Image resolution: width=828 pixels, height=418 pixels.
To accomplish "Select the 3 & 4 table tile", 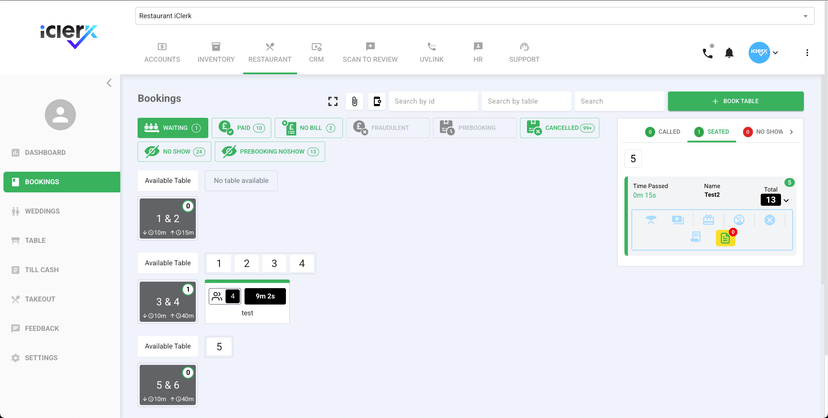I will 167,302.
